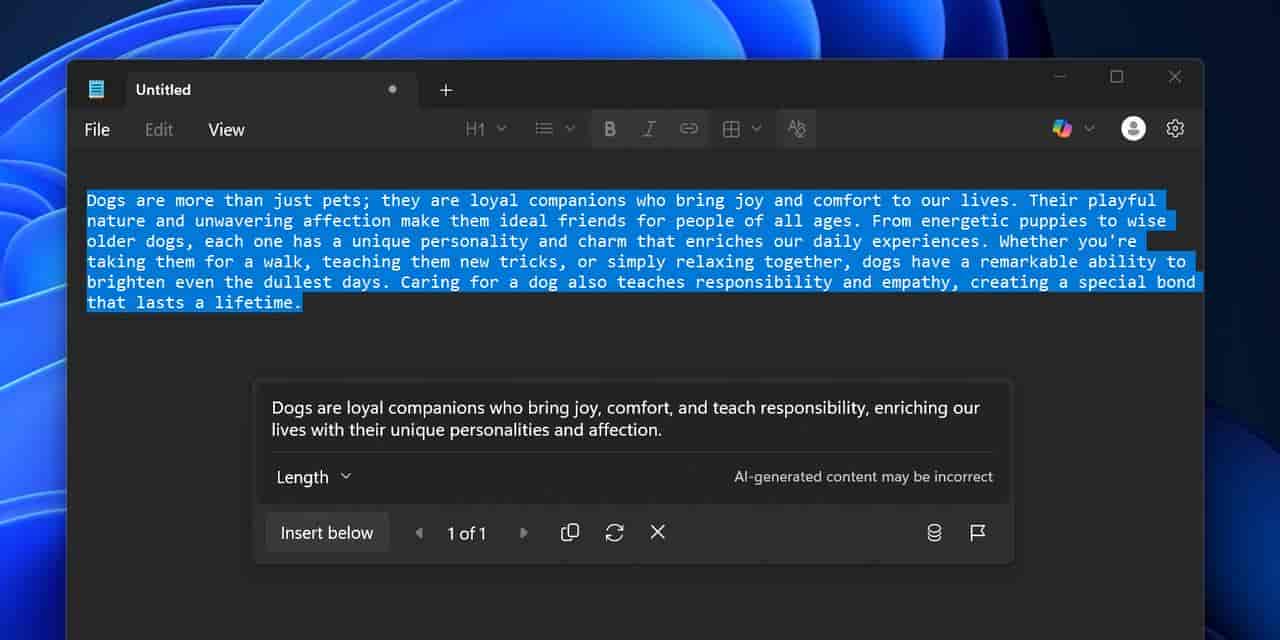Click the word 'Dogs' starting the document
Screen dimensions: 1280x640
pyautogui.click(x=106, y=200)
